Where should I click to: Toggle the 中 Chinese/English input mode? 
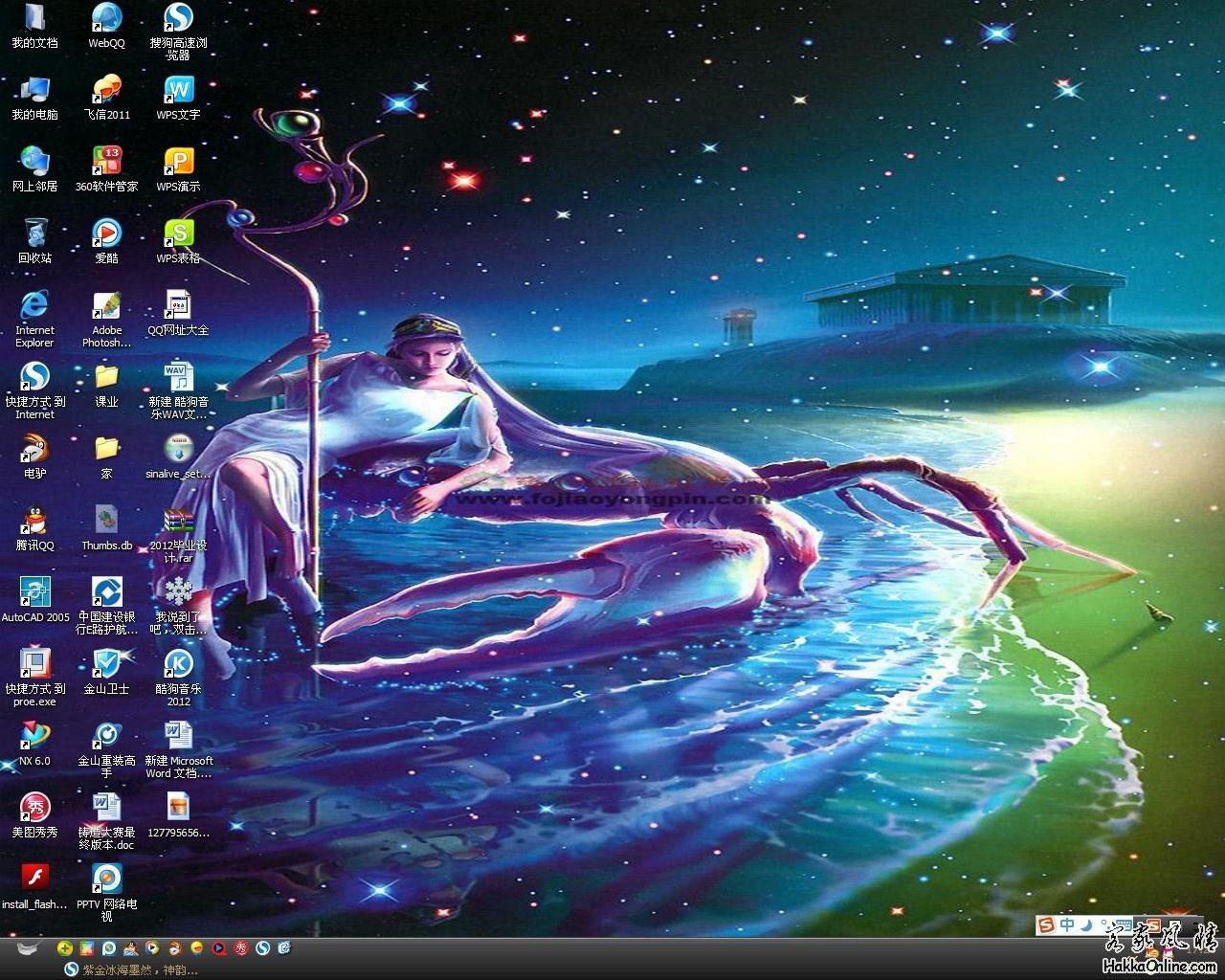point(1066,924)
